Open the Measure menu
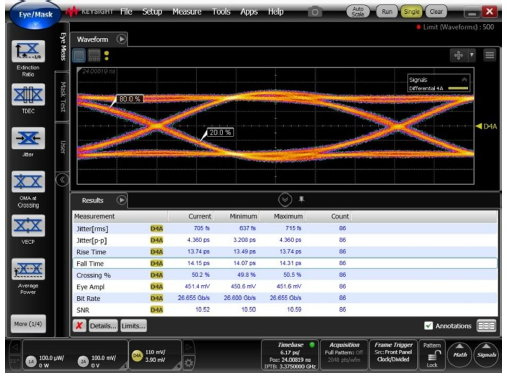 point(187,12)
